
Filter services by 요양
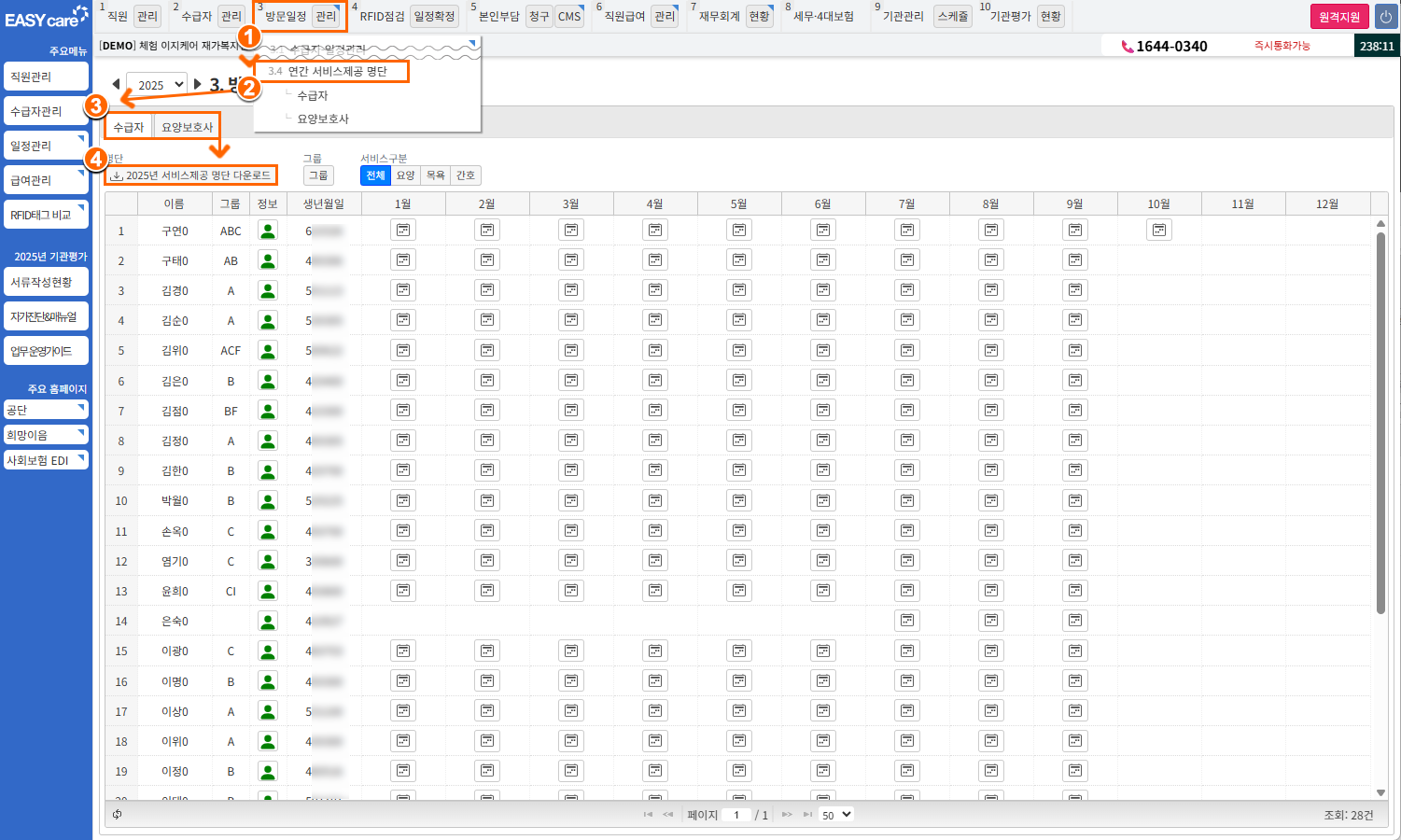(x=405, y=175)
